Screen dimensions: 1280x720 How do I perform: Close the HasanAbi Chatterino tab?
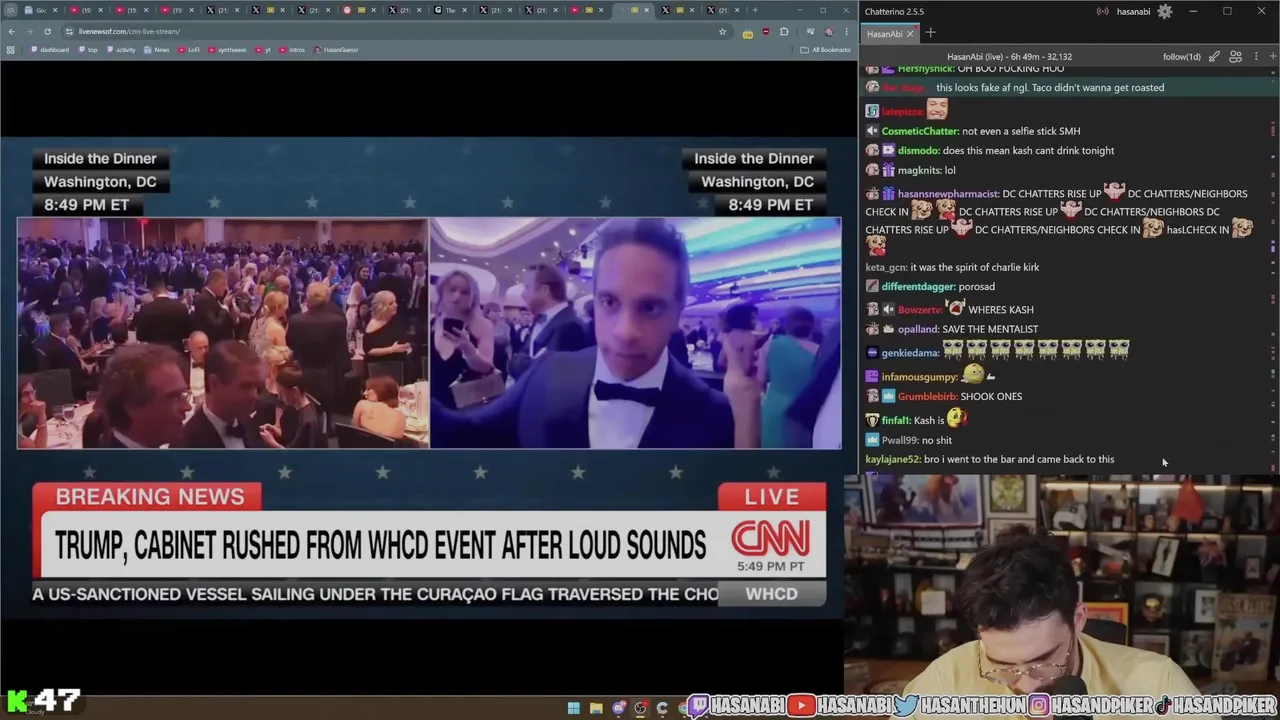click(910, 33)
